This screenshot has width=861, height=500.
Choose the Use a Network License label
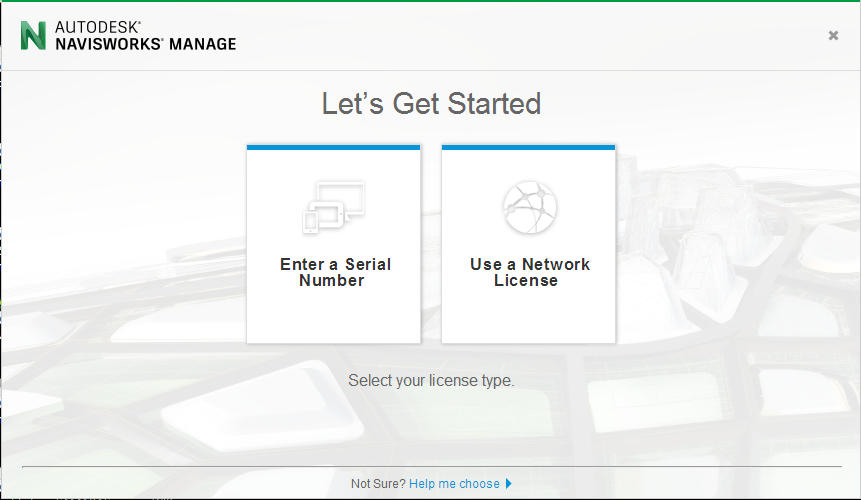click(x=529, y=272)
